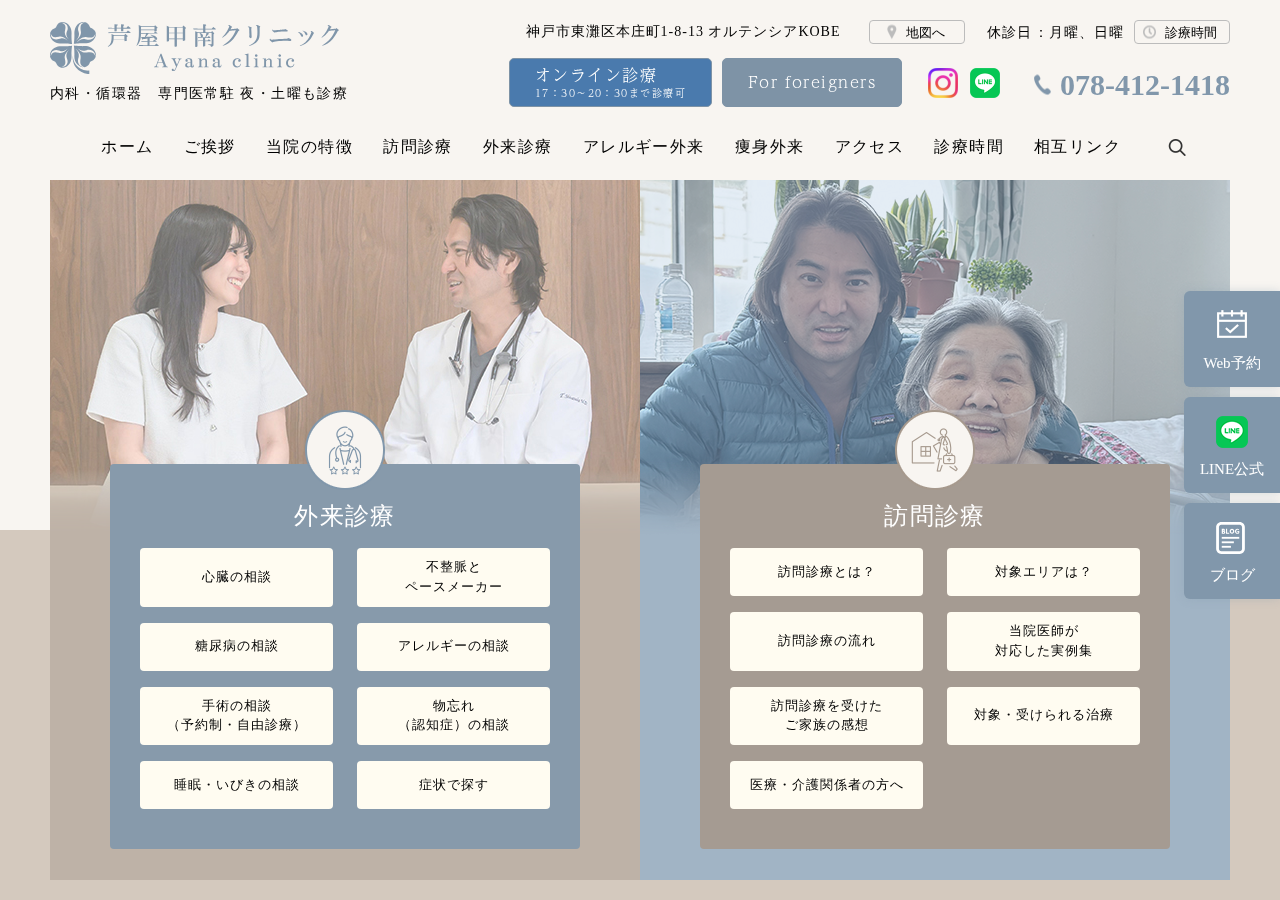Click the 芦屋甲南クリニック logo
Image resolution: width=1280 pixels, height=900 pixels.
click(x=196, y=47)
